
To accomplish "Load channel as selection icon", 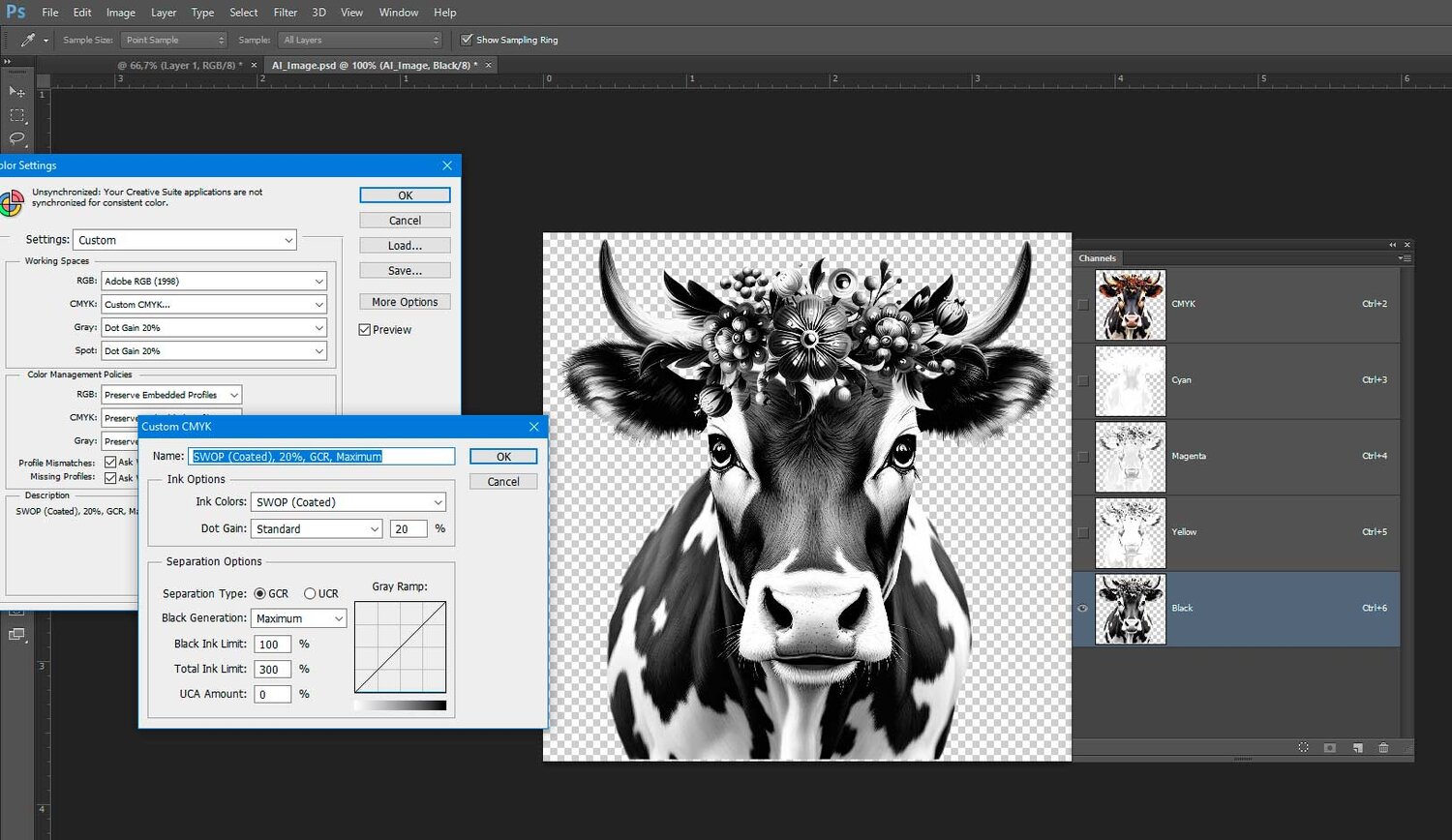I will click(1303, 748).
